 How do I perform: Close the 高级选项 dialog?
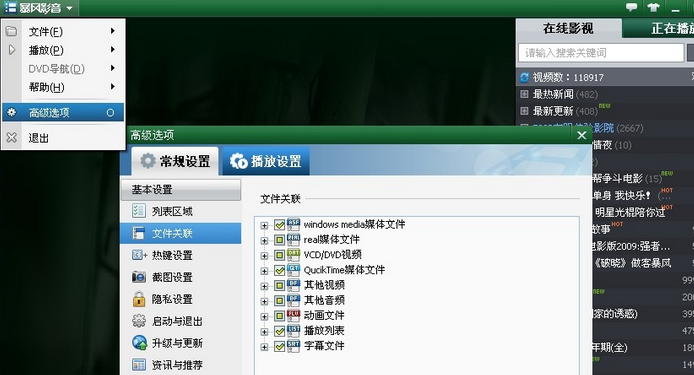(582, 135)
